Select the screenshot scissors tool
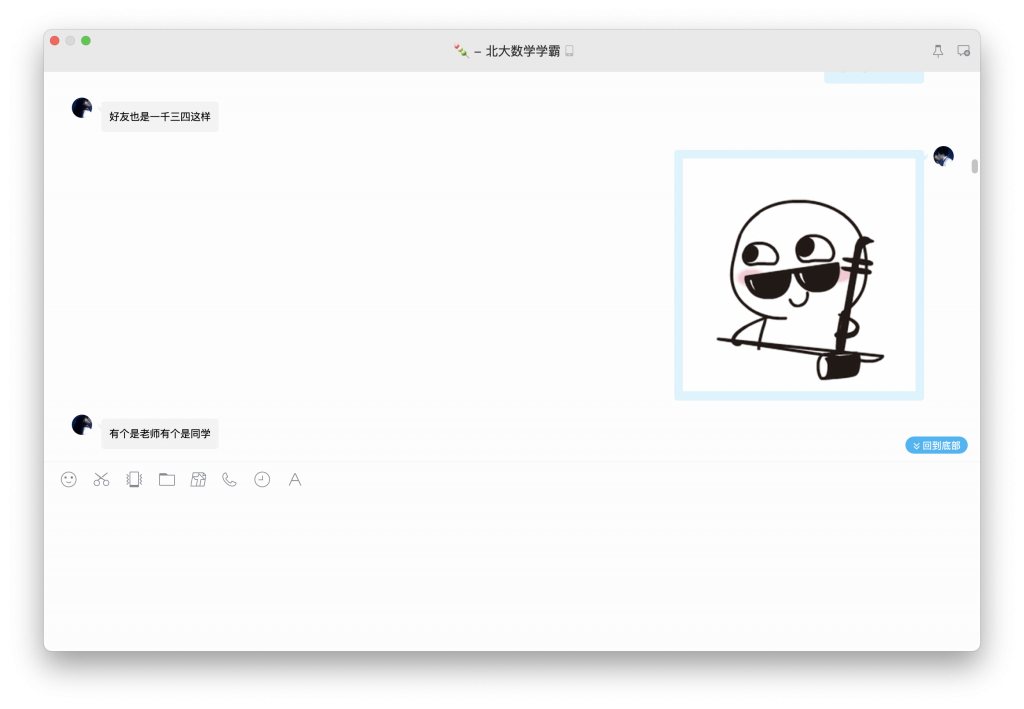Image resolution: width=1024 pixels, height=709 pixels. (x=100, y=479)
